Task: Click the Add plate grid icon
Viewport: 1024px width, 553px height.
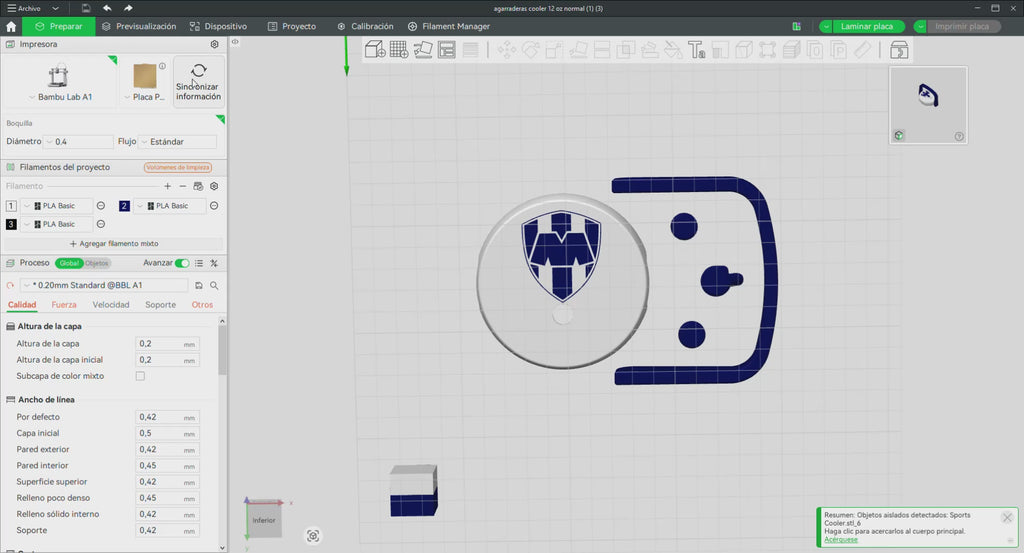Action: [399, 50]
